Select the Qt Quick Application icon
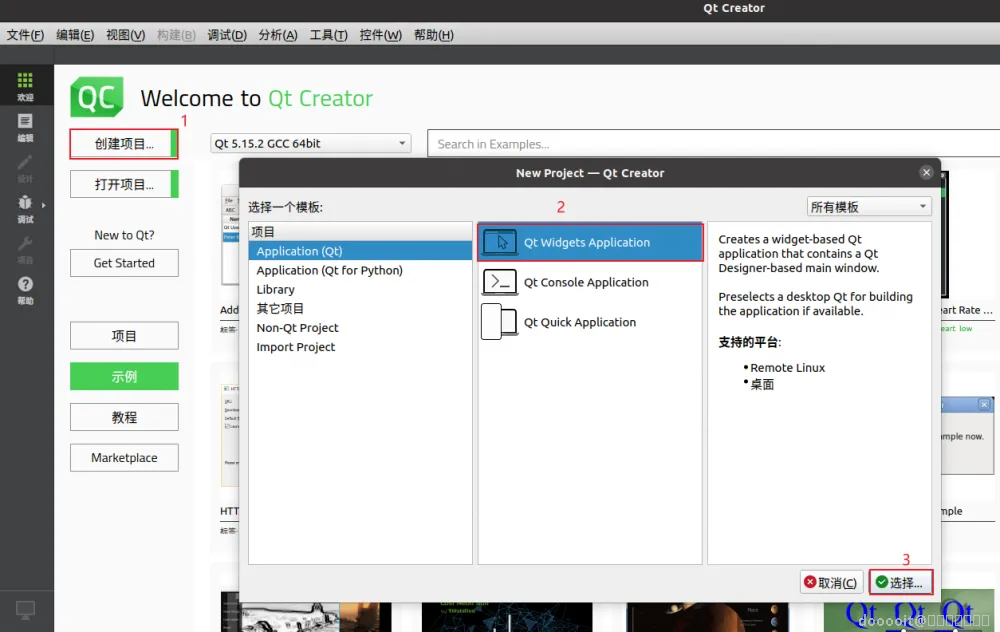The height and width of the screenshot is (632, 1000). point(499,321)
